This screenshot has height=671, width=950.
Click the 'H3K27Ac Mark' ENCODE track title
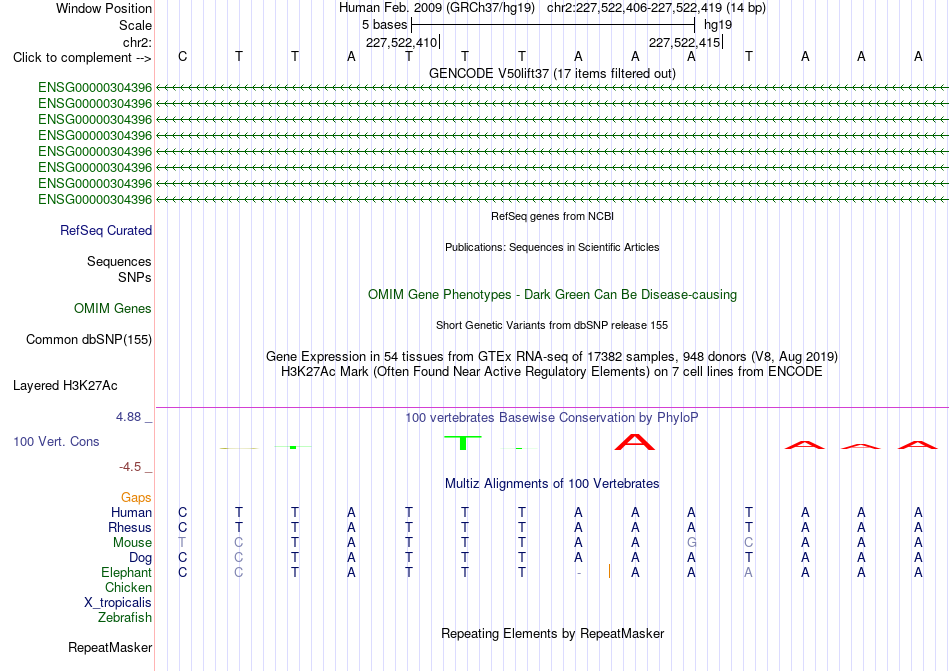552,372
